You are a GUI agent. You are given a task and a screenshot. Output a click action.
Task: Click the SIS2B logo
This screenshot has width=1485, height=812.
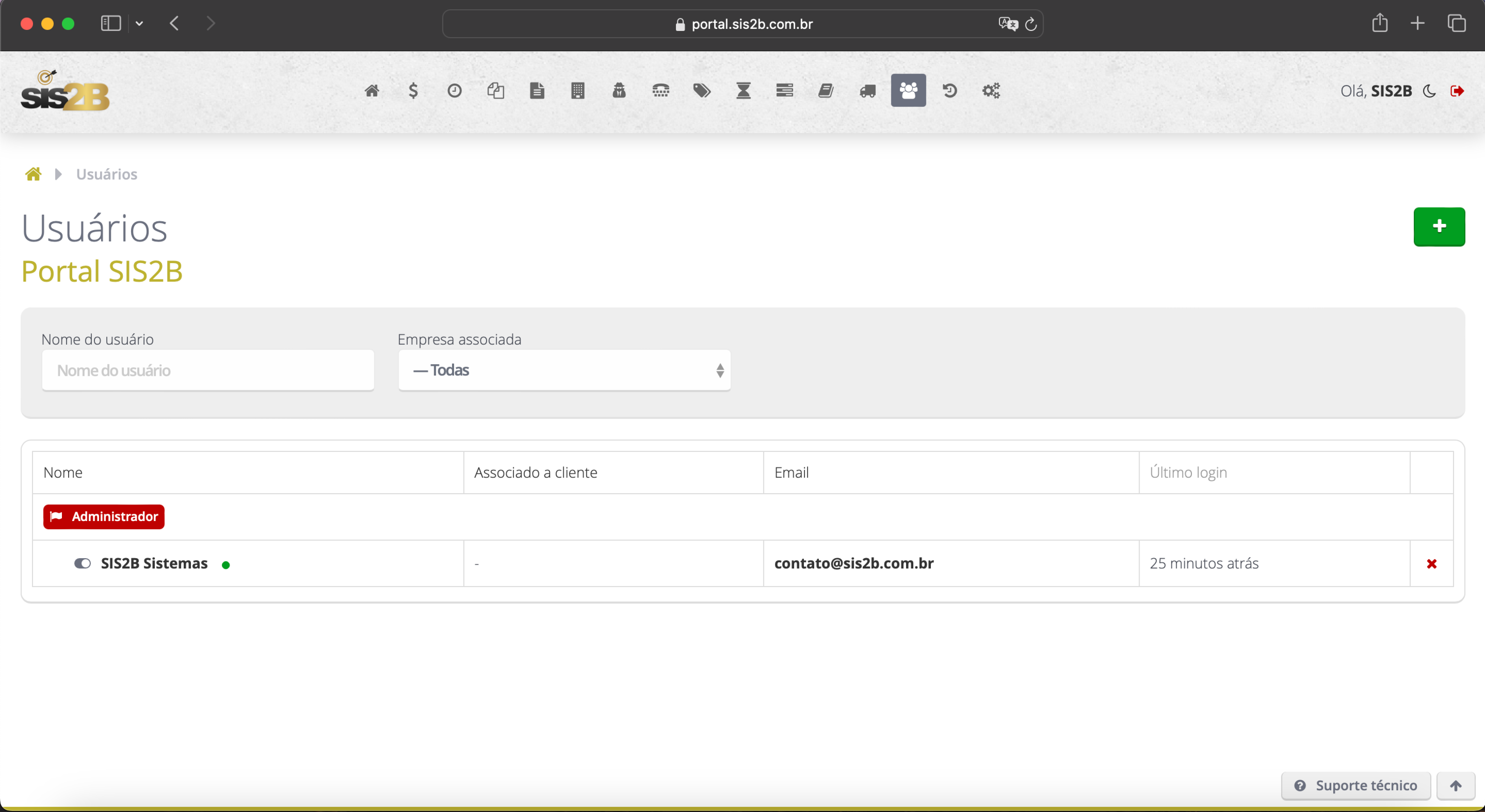[x=65, y=90]
